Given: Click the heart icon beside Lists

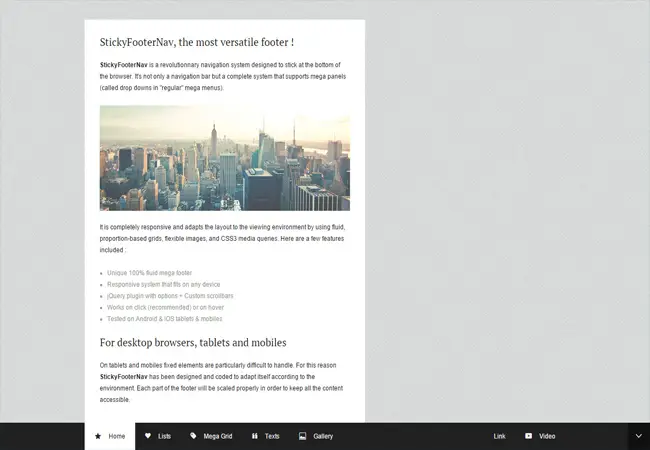Looking at the screenshot, I should pyautogui.click(x=148, y=436).
